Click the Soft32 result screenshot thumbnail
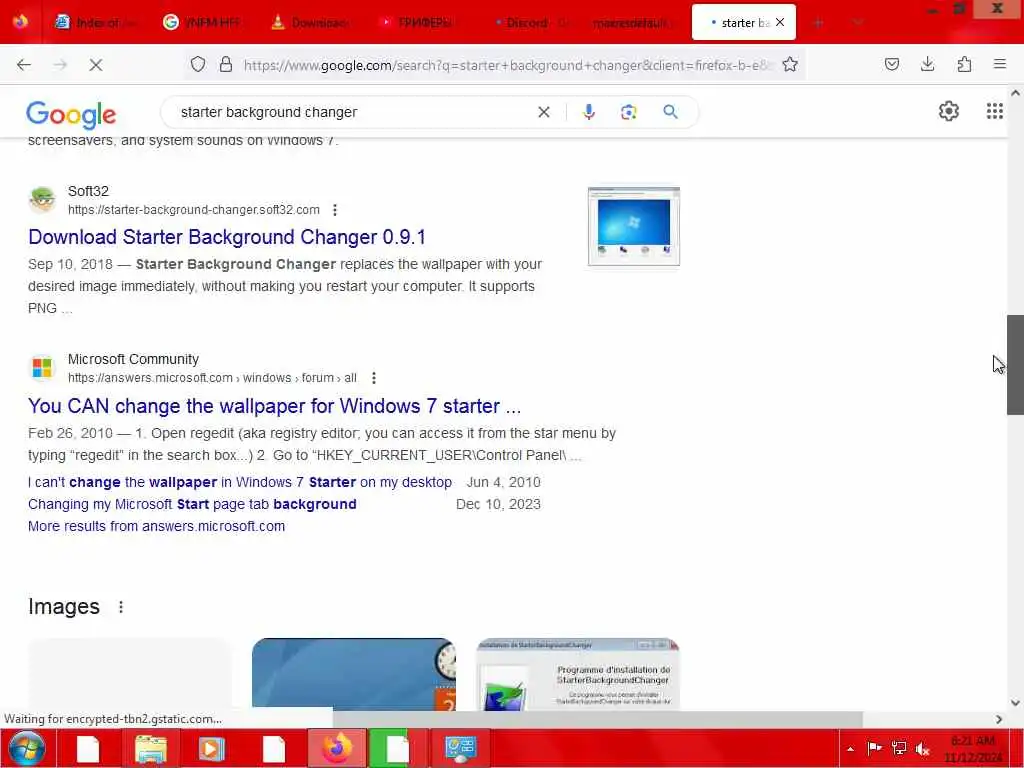Image resolution: width=1024 pixels, height=768 pixels. pos(633,227)
